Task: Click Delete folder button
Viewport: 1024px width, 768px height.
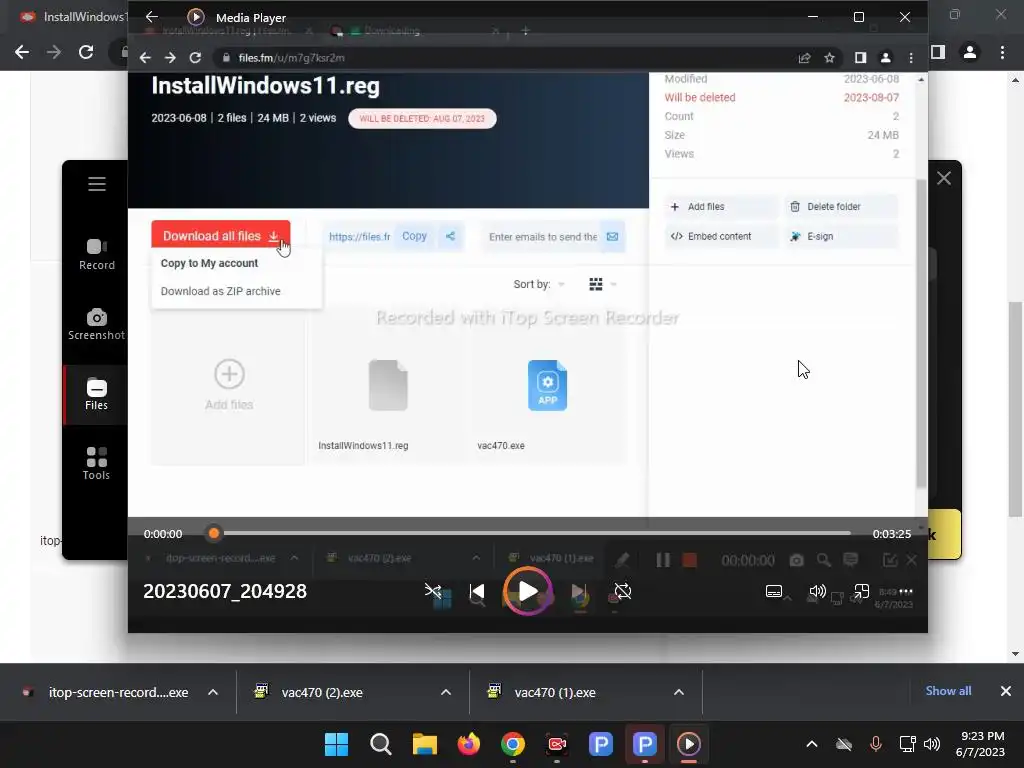Action: (x=840, y=206)
